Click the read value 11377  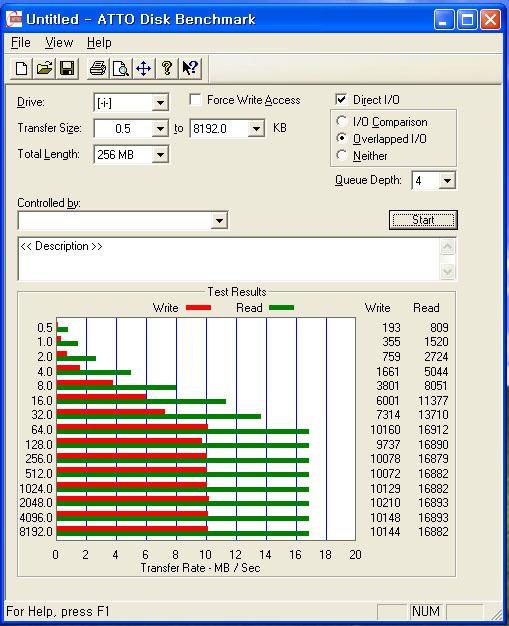(x=433, y=400)
